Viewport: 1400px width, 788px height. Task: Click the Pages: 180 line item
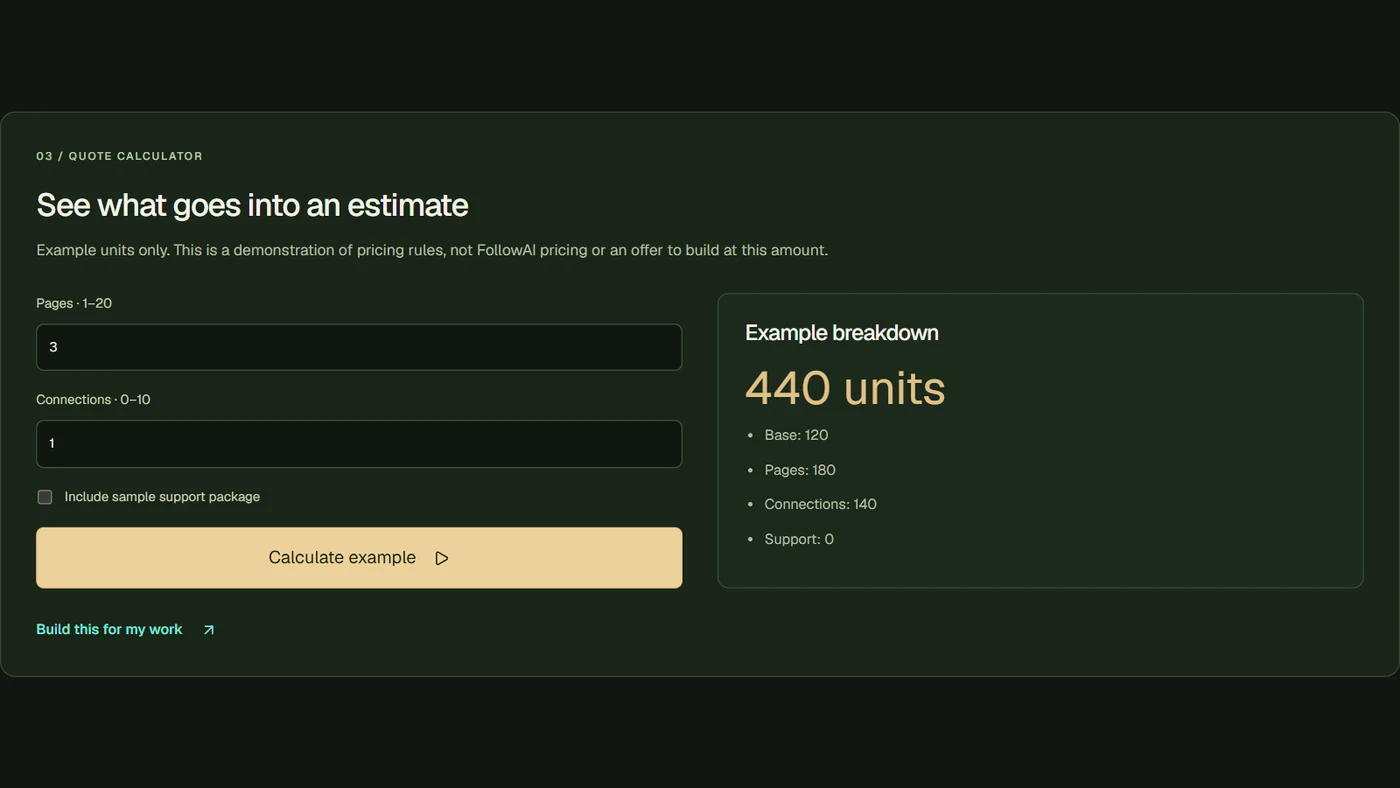coord(800,470)
